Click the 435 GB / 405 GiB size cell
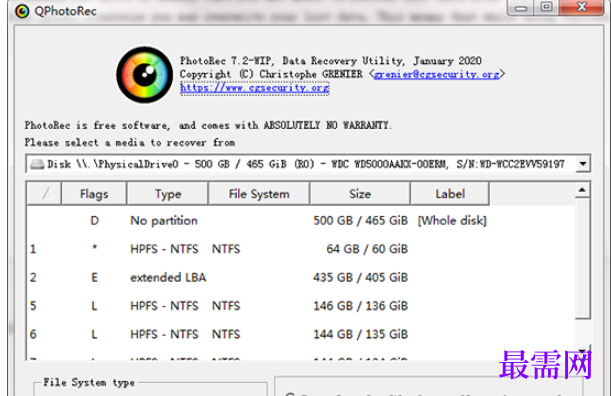The width and height of the screenshot is (611, 396). (x=360, y=278)
